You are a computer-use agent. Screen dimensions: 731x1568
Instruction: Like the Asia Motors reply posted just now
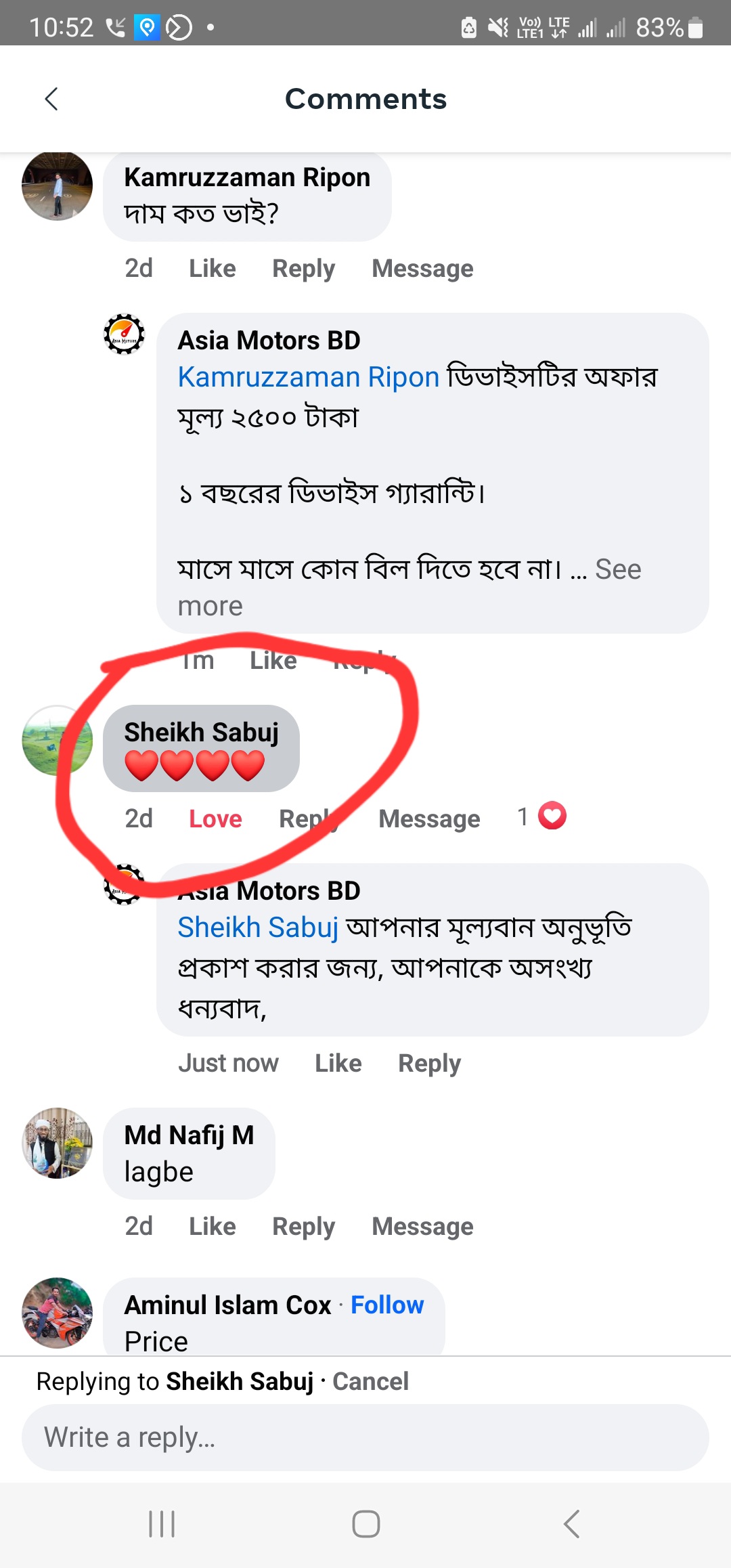[x=338, y=1063]
